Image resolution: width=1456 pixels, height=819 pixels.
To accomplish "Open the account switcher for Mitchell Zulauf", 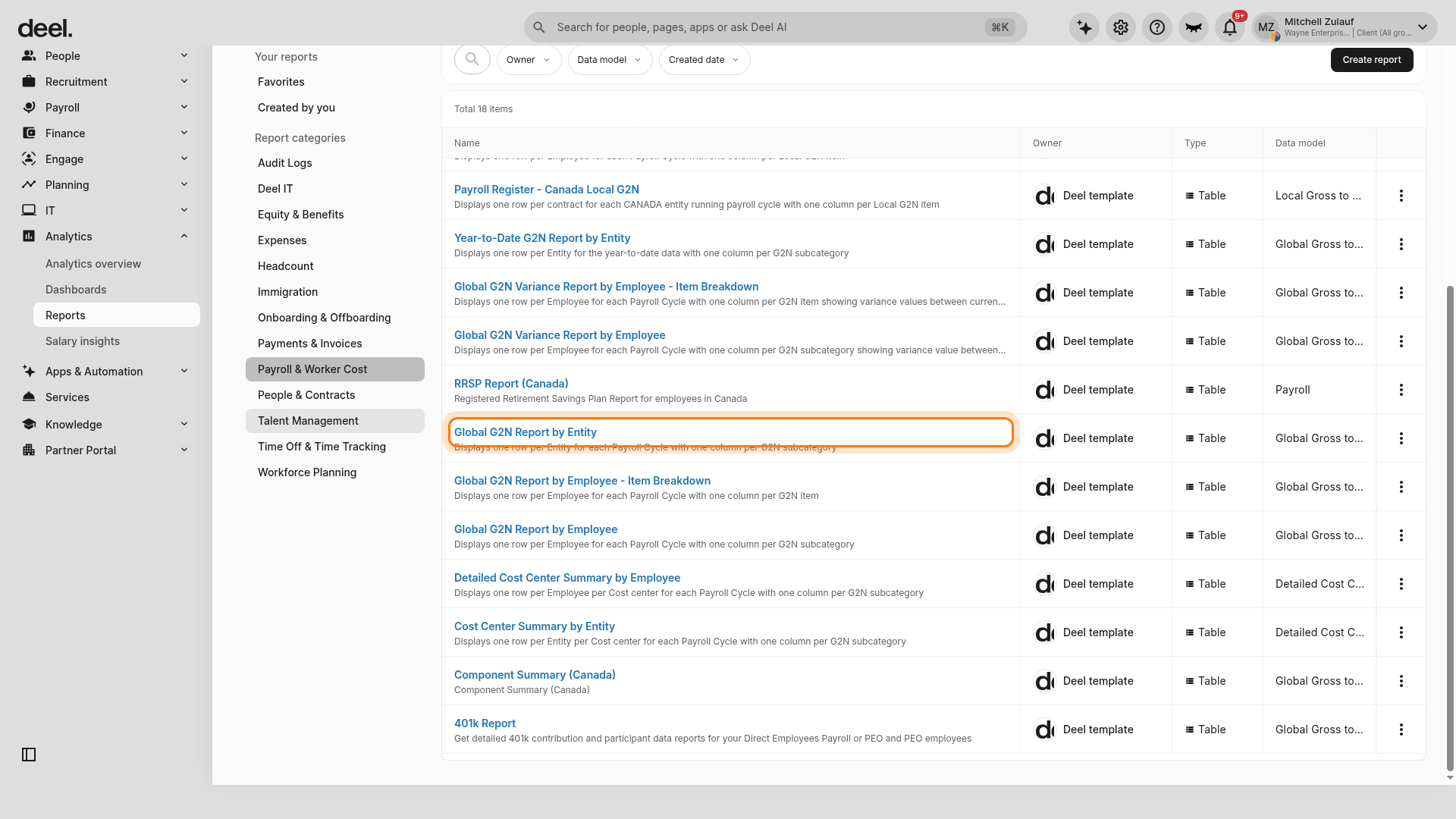I will click(1344, 28).
